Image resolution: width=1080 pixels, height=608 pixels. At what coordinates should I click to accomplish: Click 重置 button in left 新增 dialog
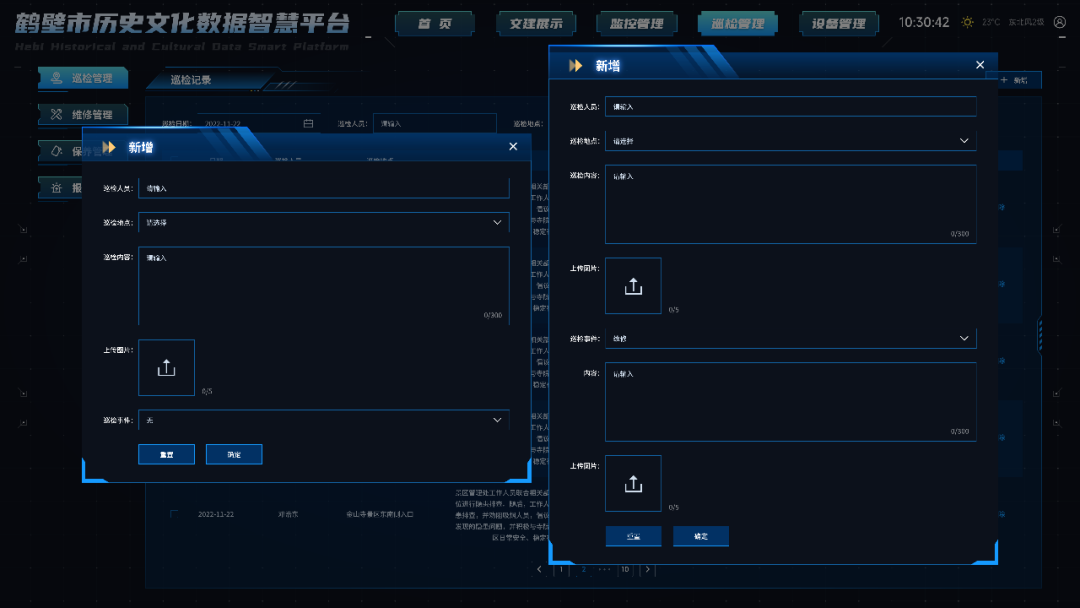pos(167,454)
